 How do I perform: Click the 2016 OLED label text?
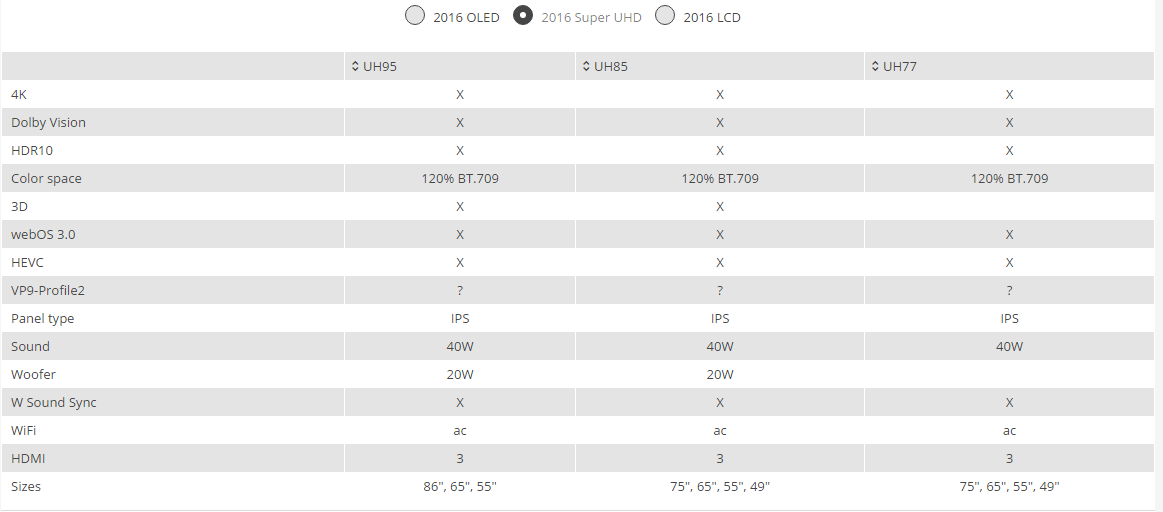click(467, 17)
